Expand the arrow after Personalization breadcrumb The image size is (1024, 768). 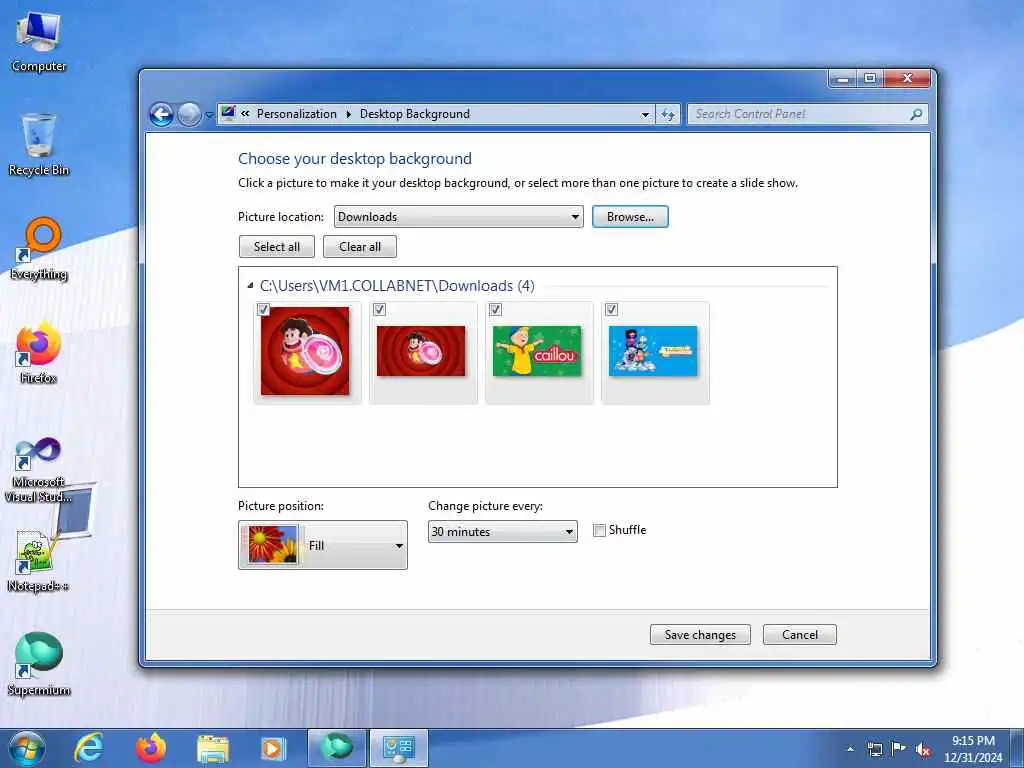pos(348,114)
